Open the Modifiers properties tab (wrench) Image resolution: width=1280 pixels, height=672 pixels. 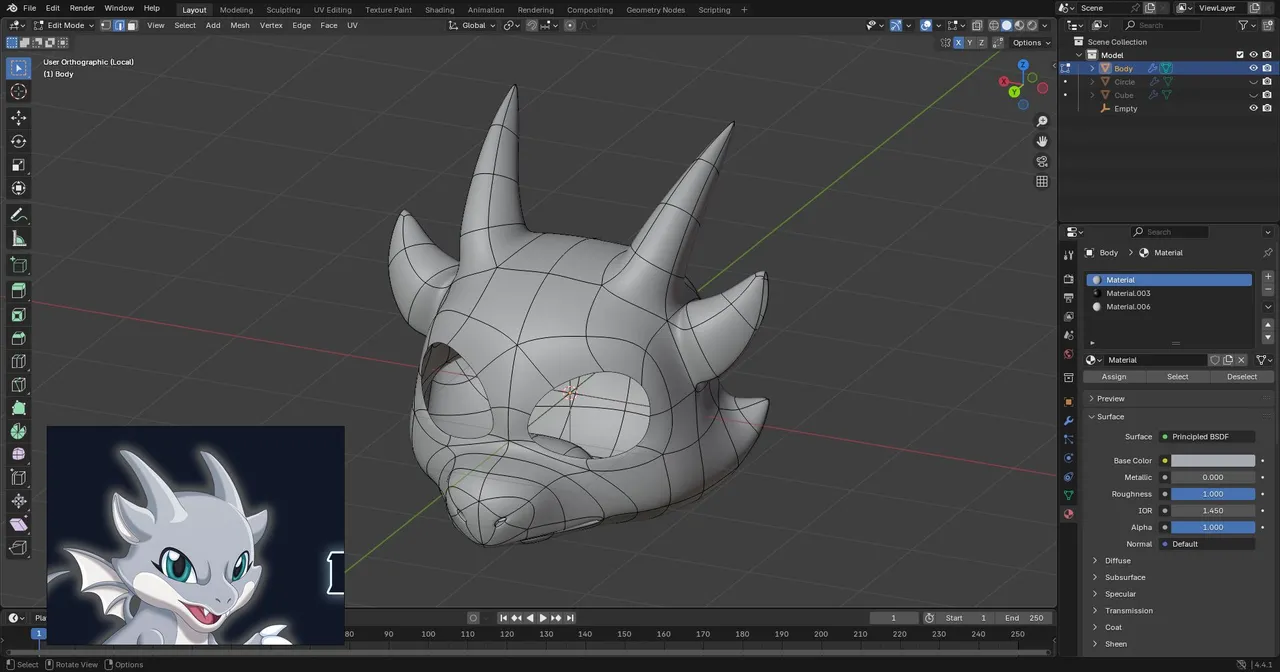(1068, 420)
